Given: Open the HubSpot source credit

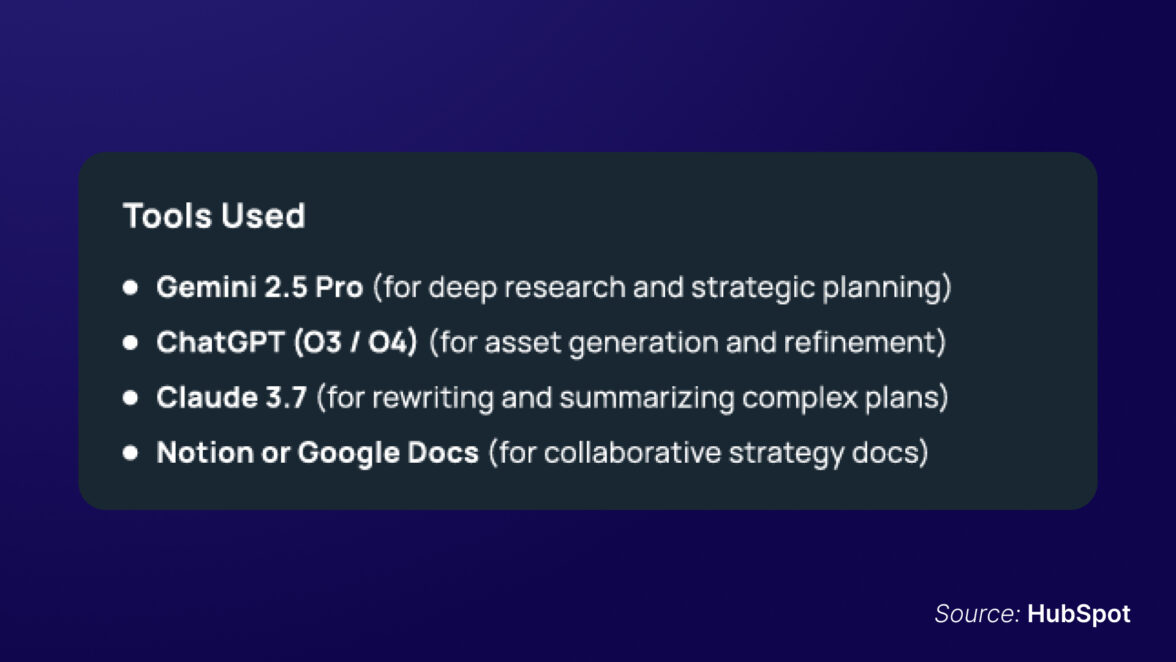Looking at the screenshot, I should 1078,614.
